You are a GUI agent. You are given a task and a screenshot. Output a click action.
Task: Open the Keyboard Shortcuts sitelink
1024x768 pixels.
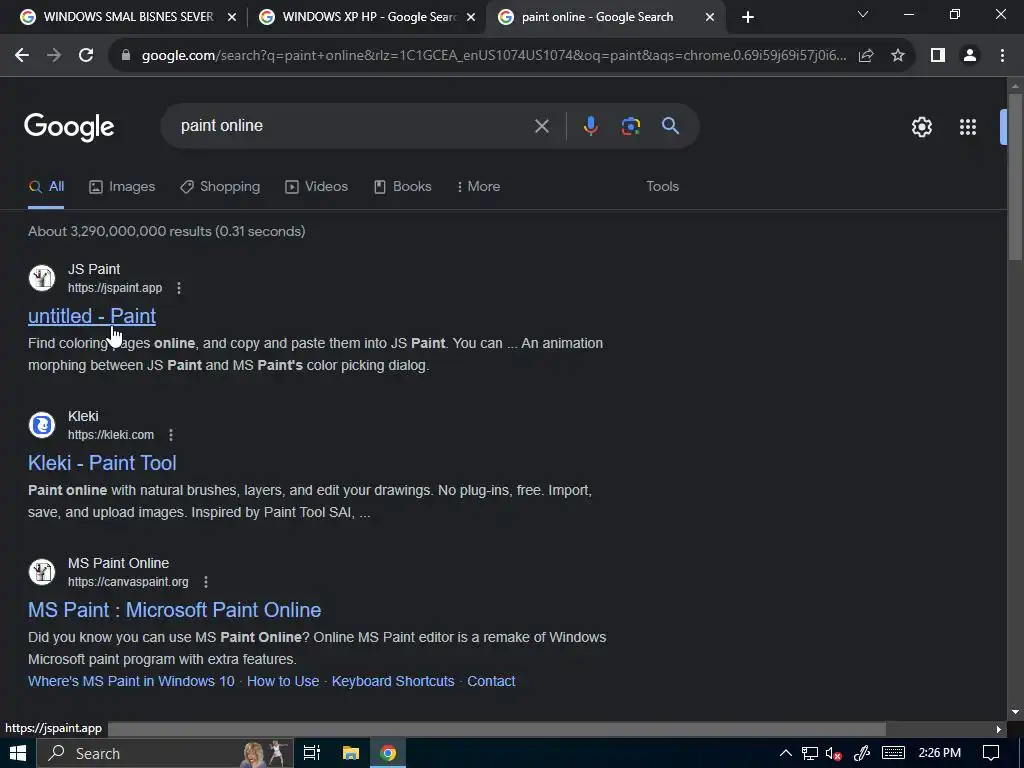coord(393,681)
